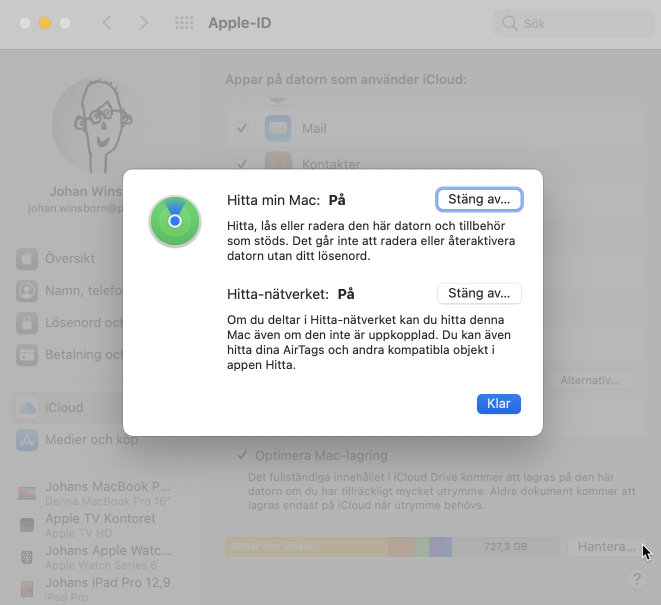Image resolution: width=661 pixels, height=605 pixels.
Task: Select iCloud in the sidebar
Action: click(x=65, y=408)
